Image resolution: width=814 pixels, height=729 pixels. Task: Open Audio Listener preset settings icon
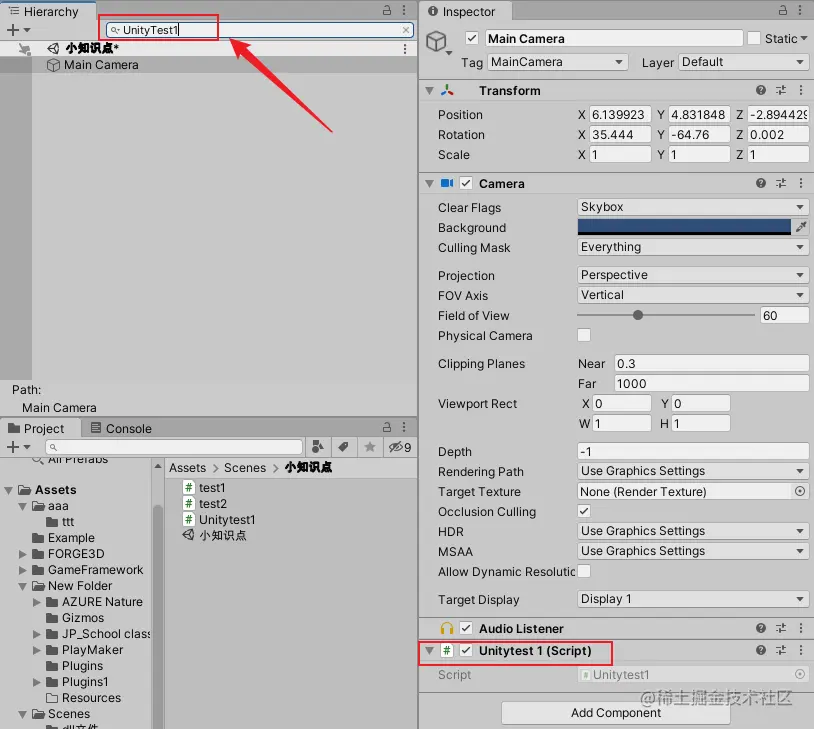click(781, 628)
